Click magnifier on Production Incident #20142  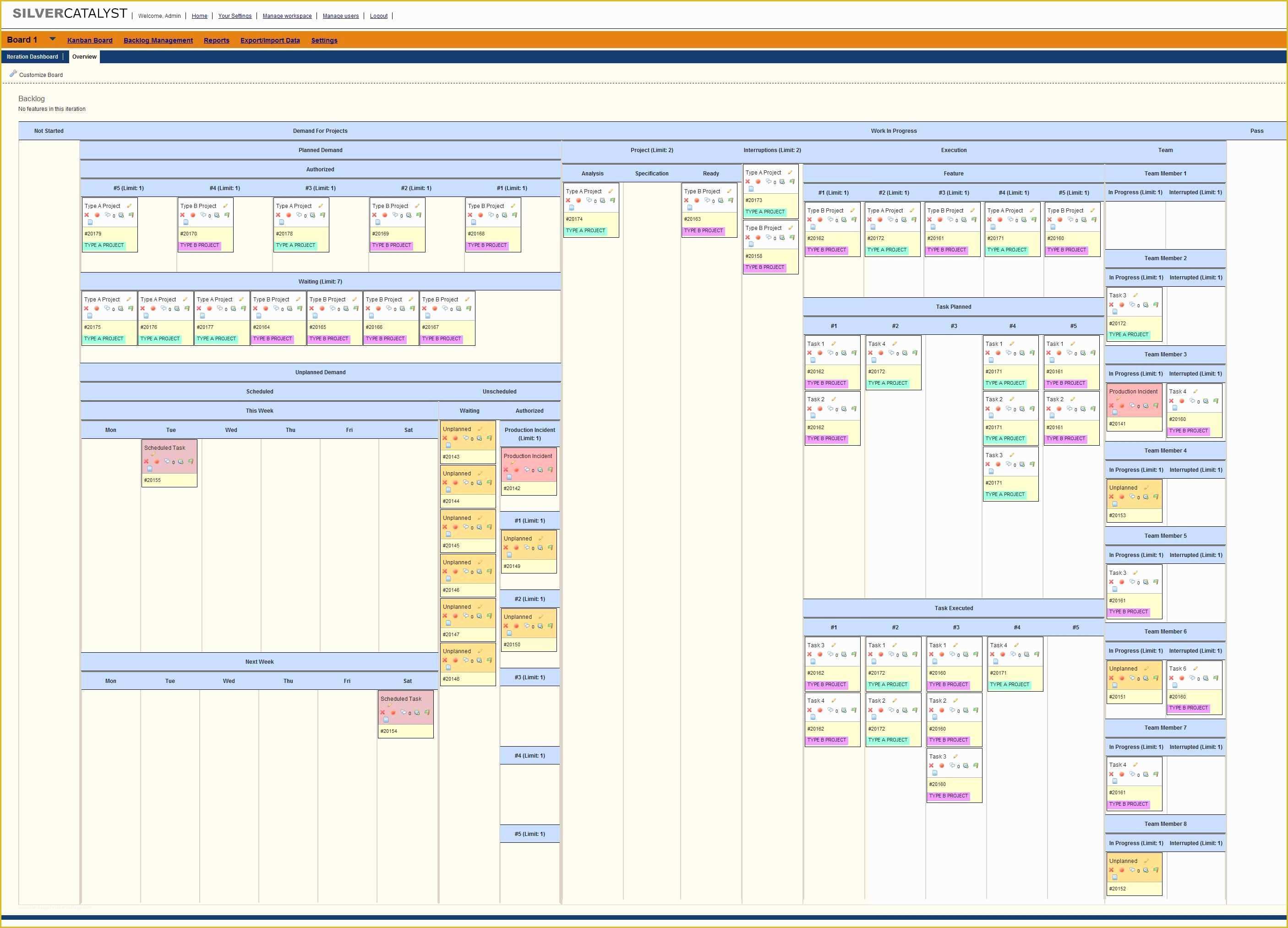tap(540, 469)
